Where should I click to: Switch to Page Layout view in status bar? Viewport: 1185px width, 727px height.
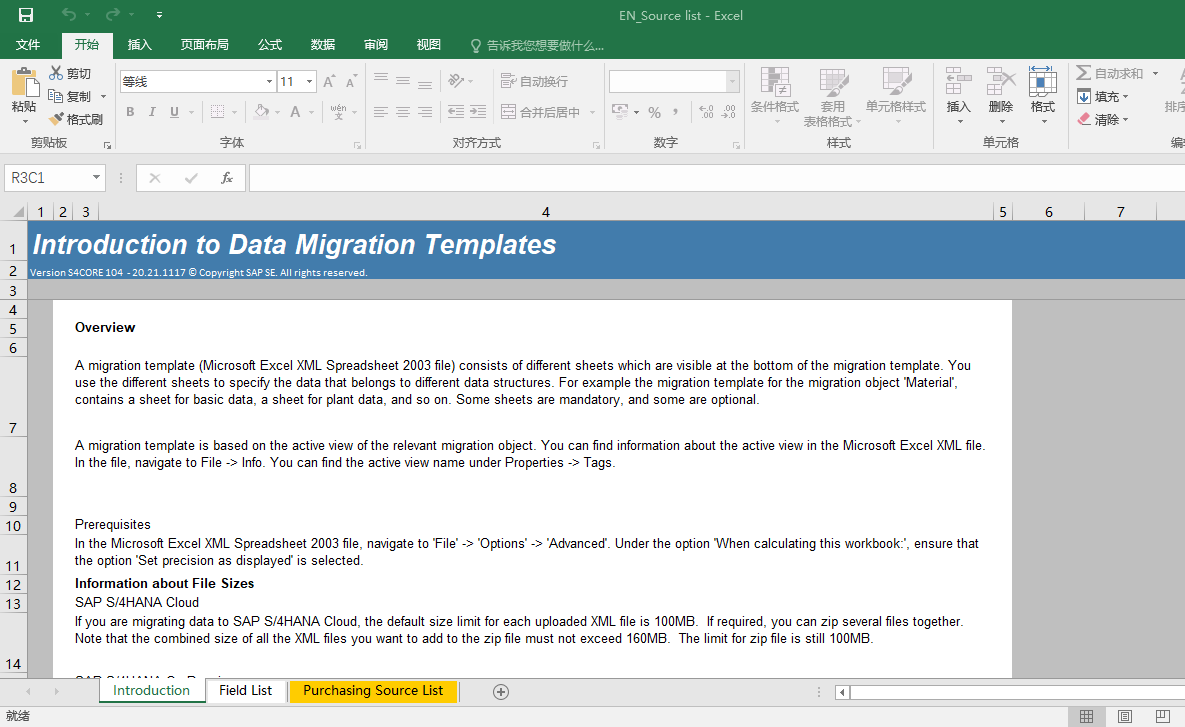point(1125,716)
